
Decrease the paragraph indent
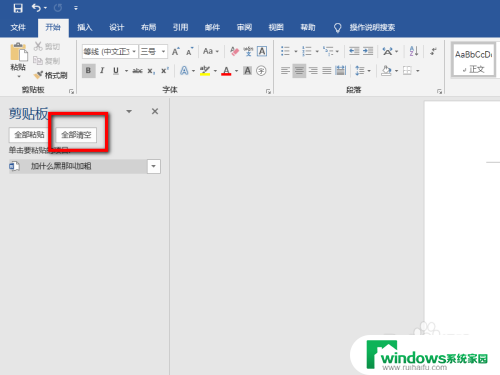point(354,51)
